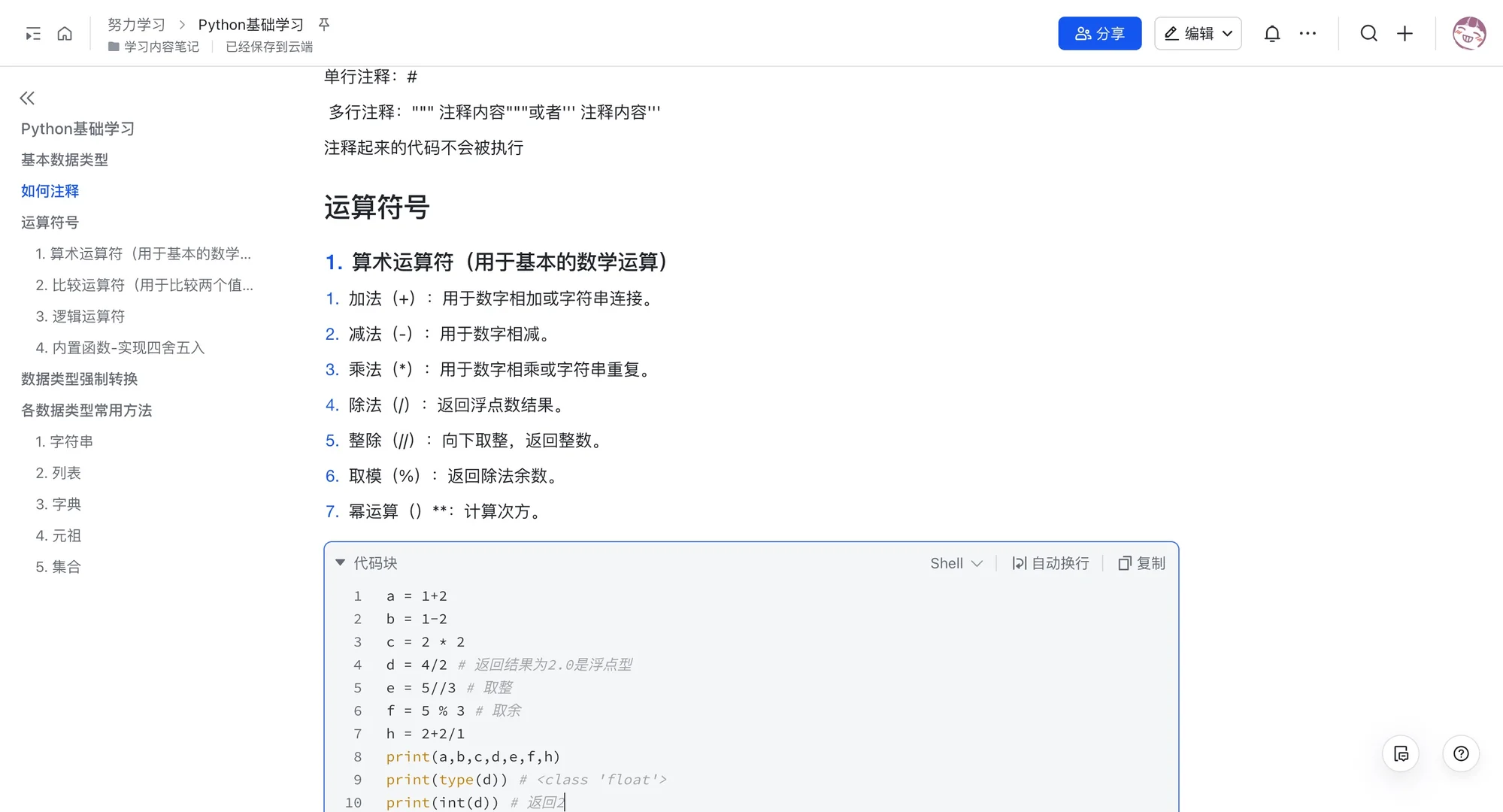This screenshot has height=812, width=1503.
Task: Expand the 编辑 button dropdown arrow
Action: tap(1229, 33)
